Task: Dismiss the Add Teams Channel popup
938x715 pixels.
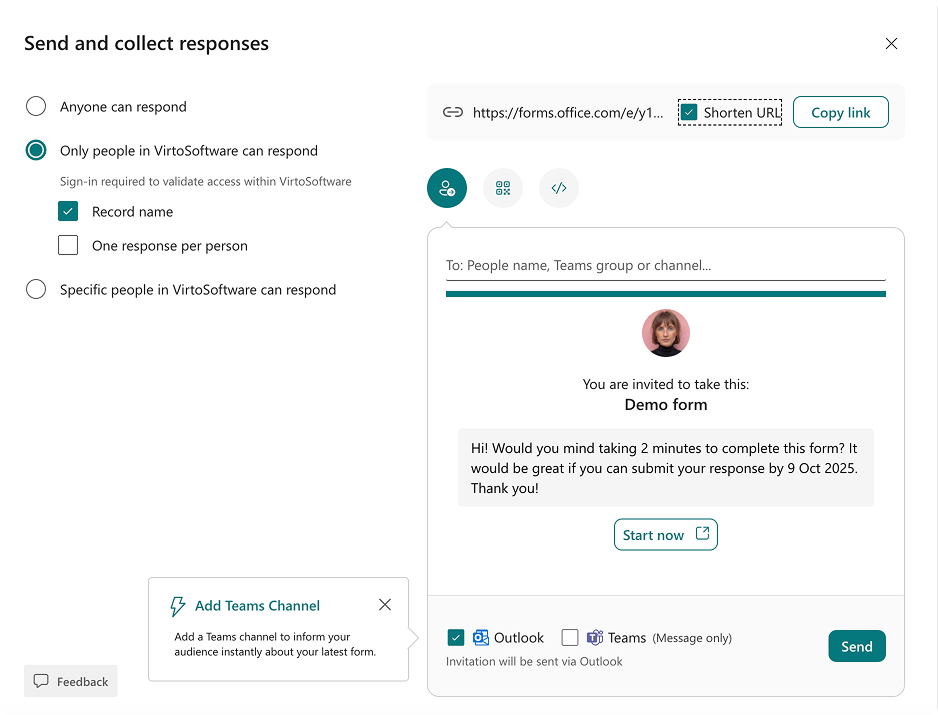Action: click(385, 604)
